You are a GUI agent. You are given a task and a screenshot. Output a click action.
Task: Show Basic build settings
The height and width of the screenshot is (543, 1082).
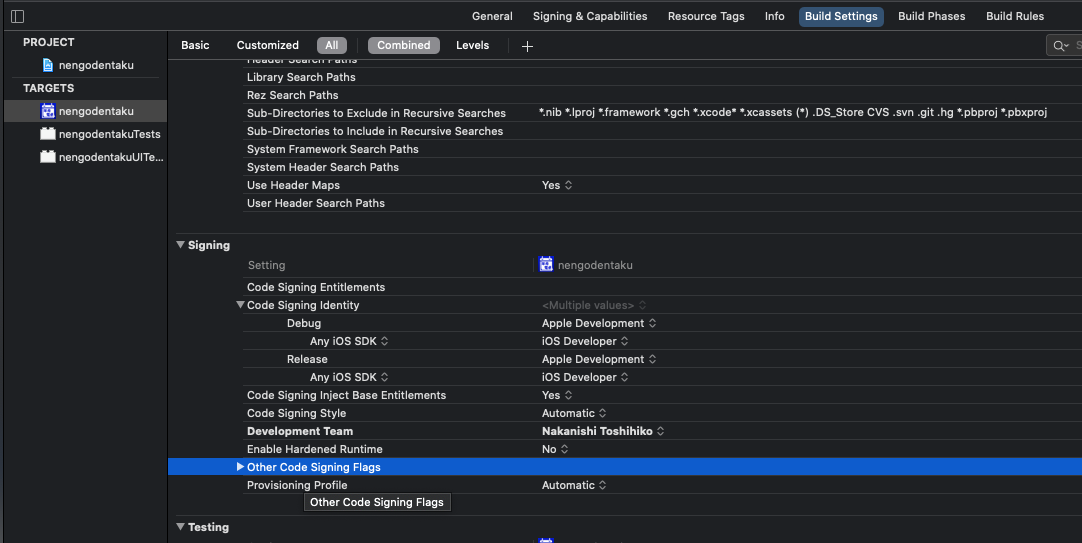(x=195, y=45)
